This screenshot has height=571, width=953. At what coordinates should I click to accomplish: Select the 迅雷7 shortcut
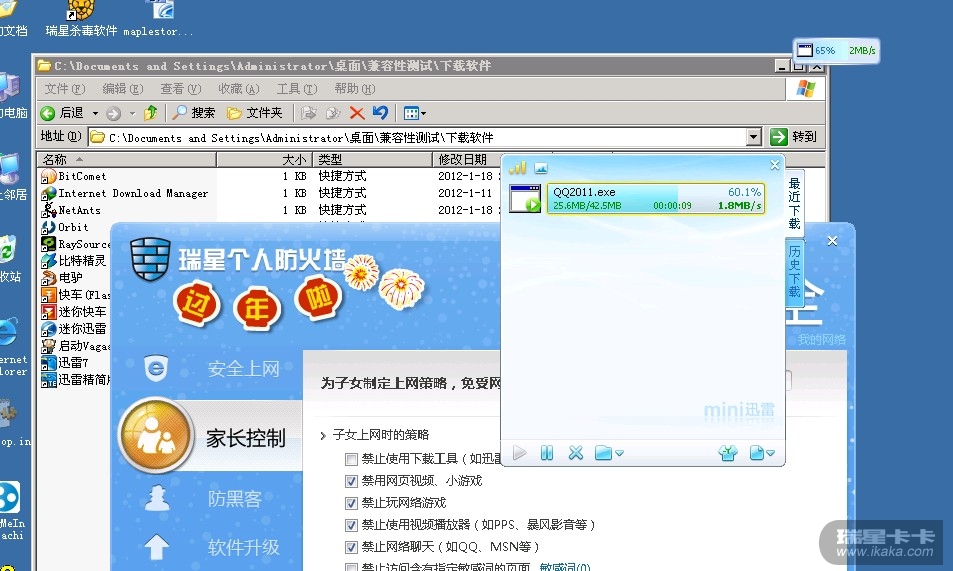(x=64, y=363)
